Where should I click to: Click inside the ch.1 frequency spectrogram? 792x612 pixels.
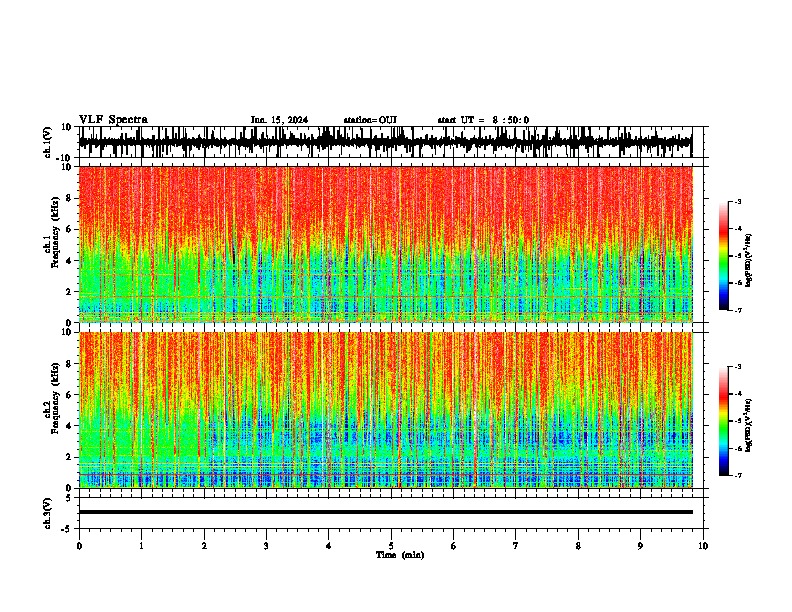coord(385,244)
